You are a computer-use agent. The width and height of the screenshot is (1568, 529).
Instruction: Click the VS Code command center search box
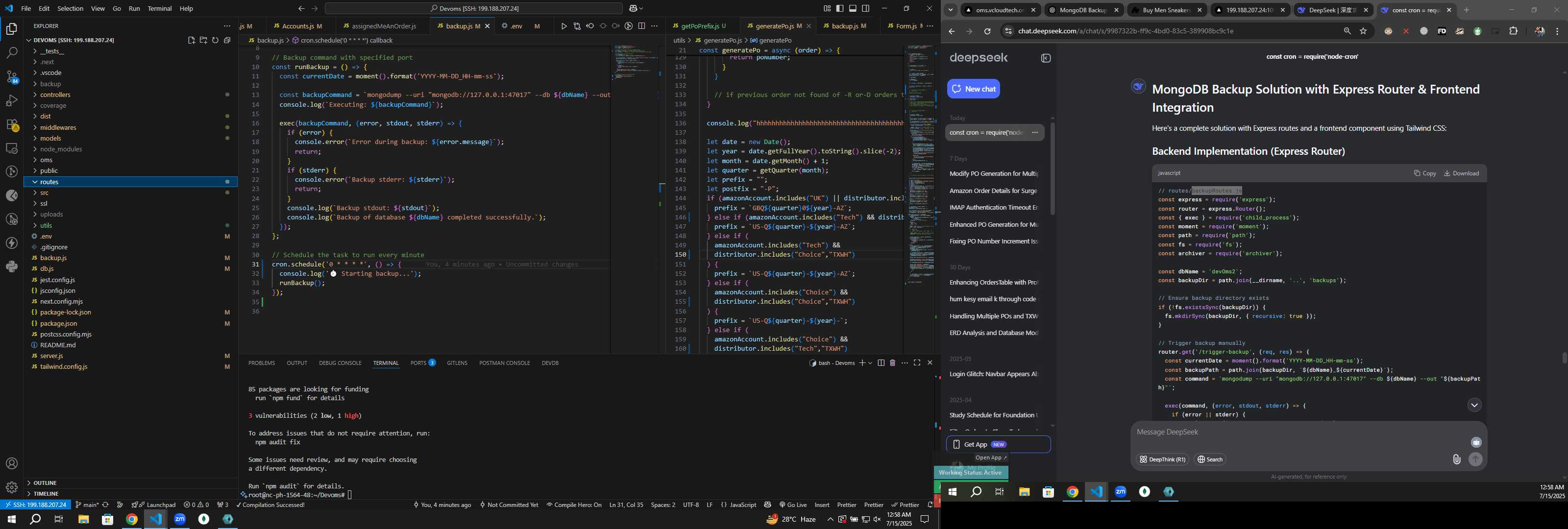(x=473, y=8)
